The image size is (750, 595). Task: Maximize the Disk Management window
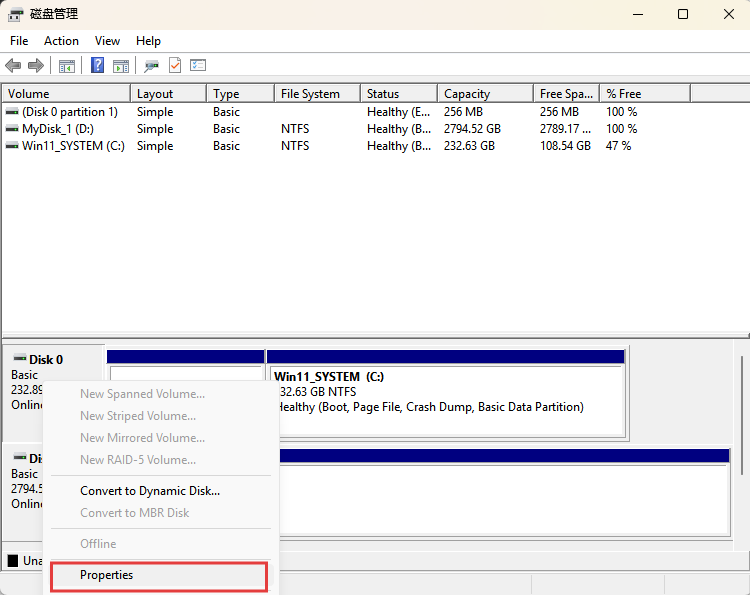point(683,14)
